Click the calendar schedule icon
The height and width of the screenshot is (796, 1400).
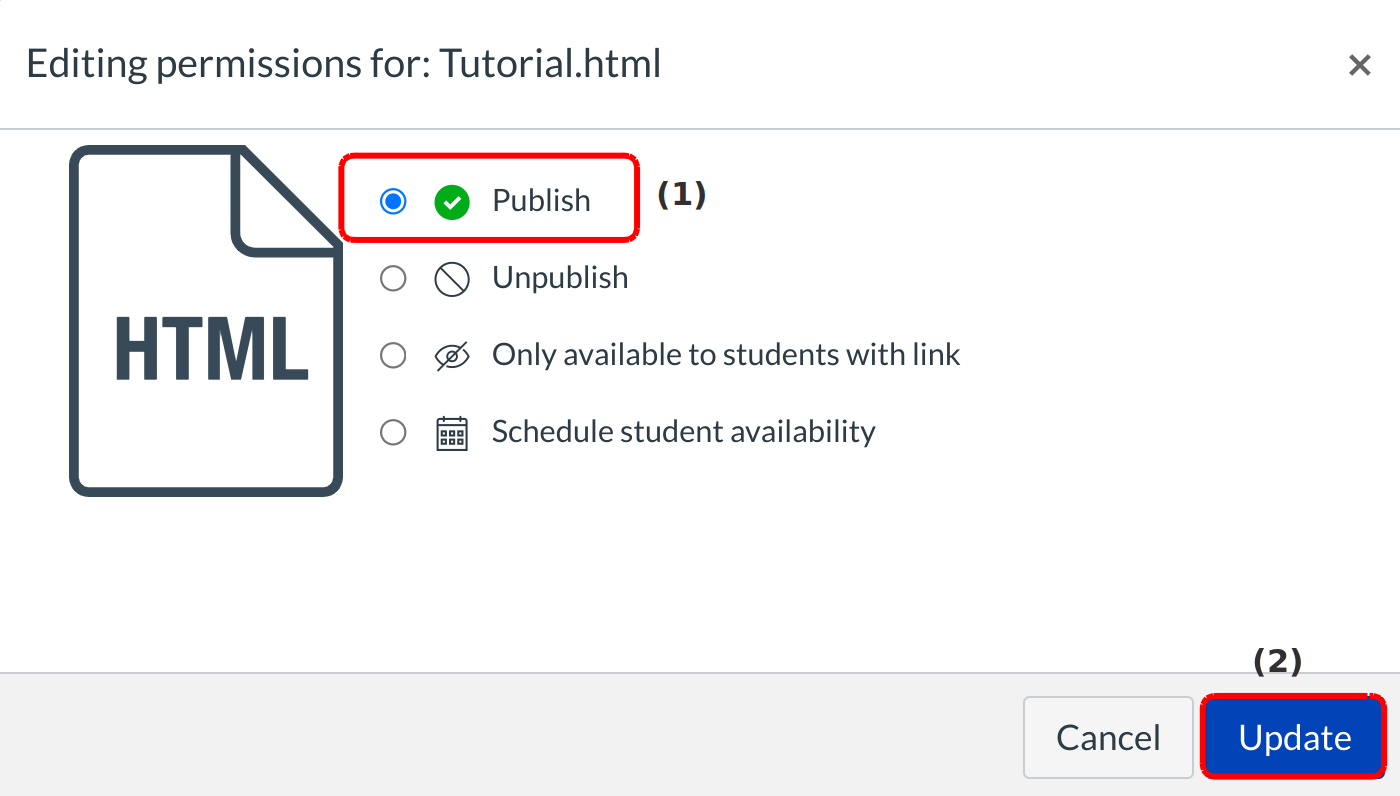[452, 433]
